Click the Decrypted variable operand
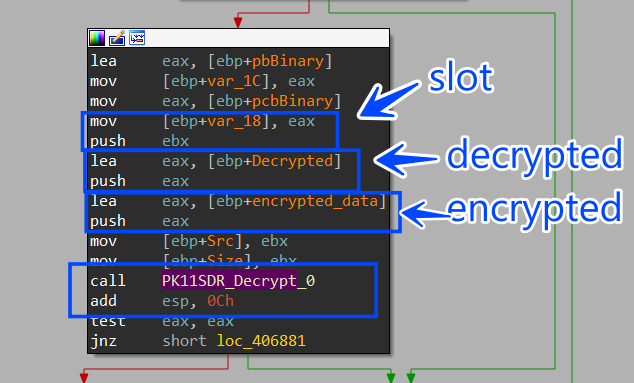634x383 pixels. point(292,161)
